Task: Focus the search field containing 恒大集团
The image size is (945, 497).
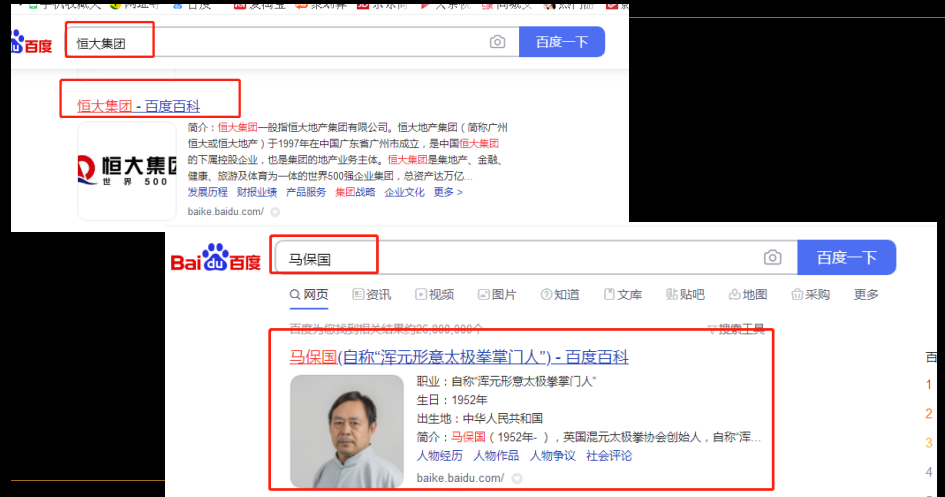Action: coord(292,42)
